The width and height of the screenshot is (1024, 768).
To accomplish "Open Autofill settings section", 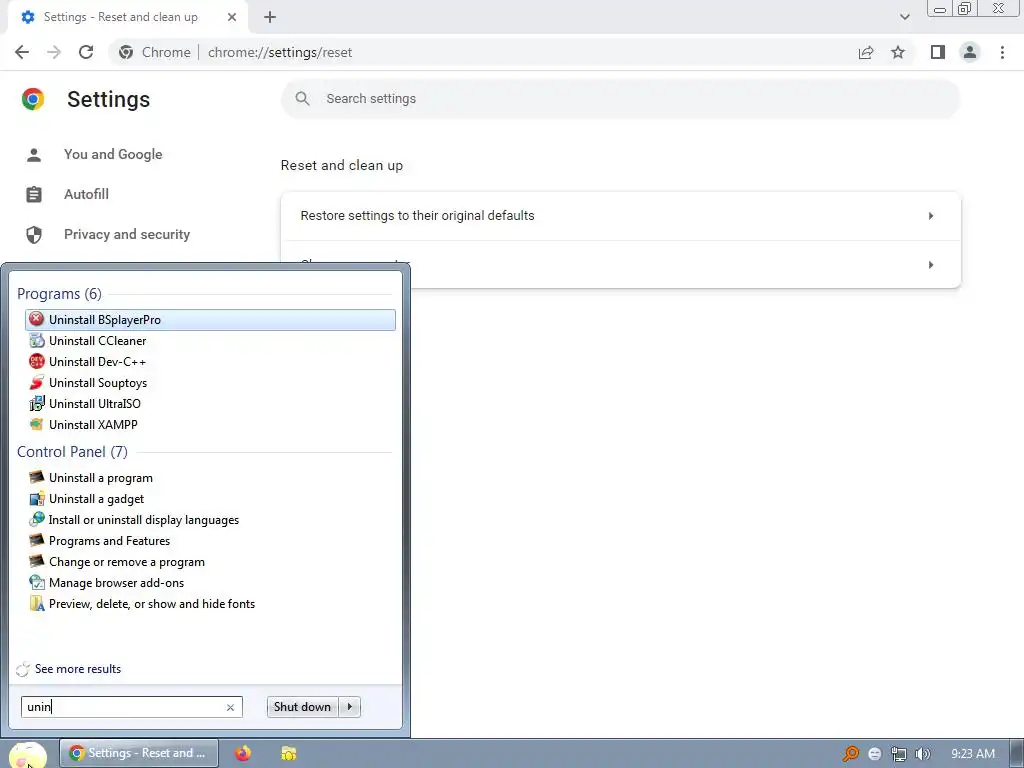I will 86,195.
